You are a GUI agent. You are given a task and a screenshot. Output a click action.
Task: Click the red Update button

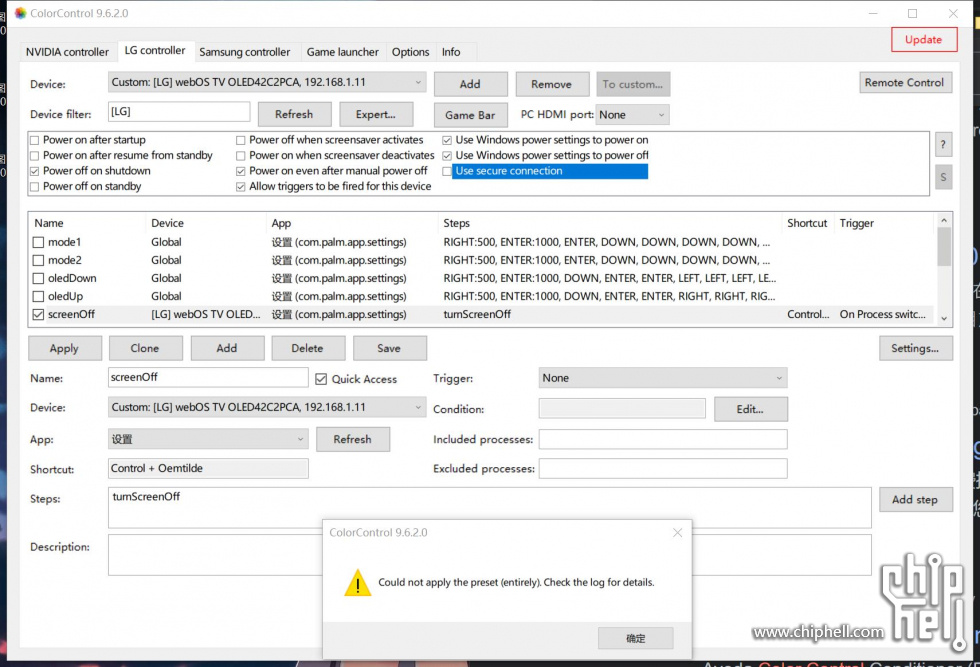(x=924, y=39)
